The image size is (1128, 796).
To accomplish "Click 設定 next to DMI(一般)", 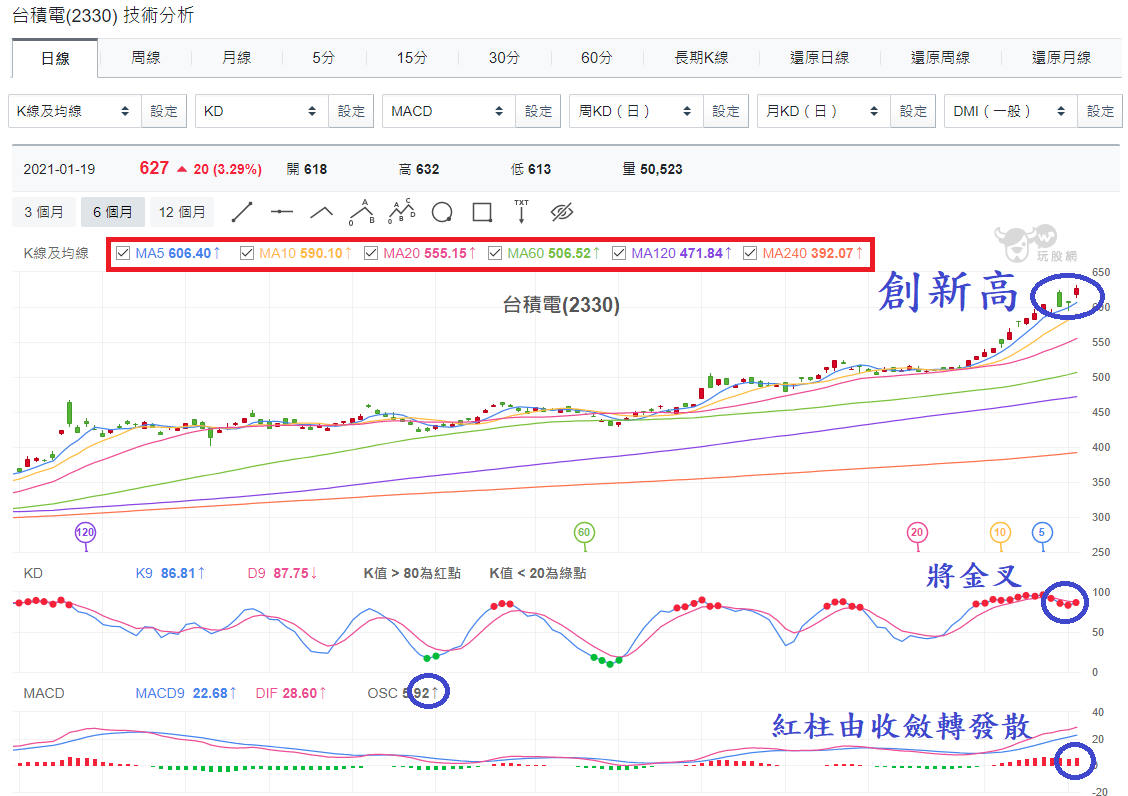I will coord(1100,111).
